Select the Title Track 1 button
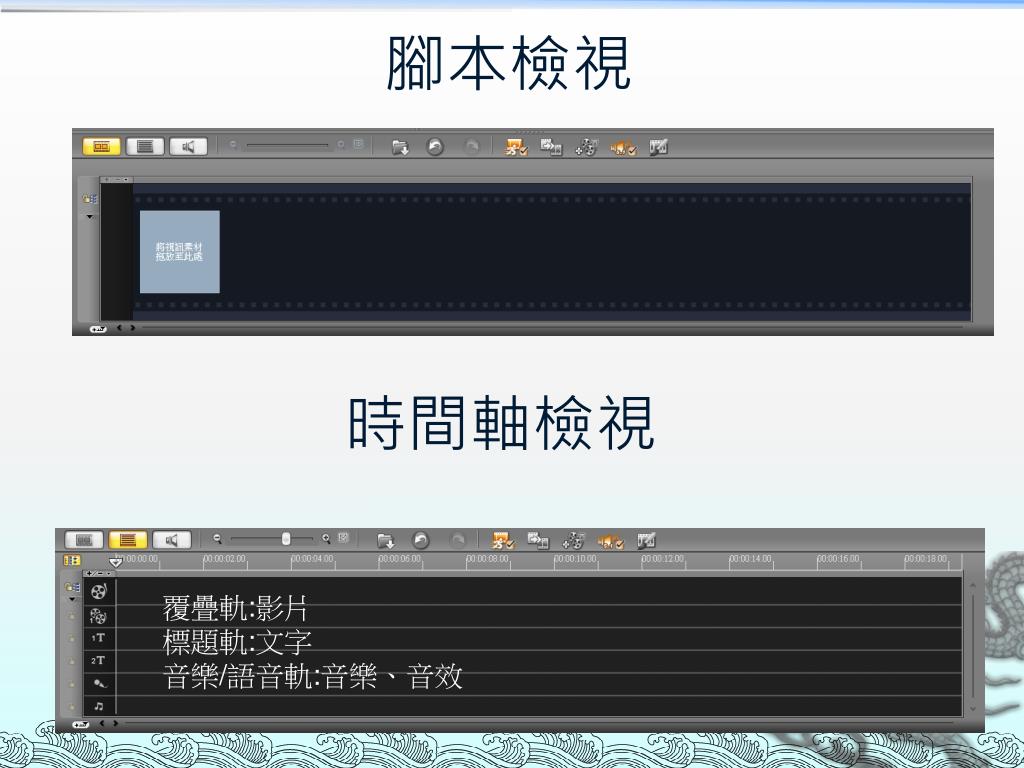 tap(99, 638)
